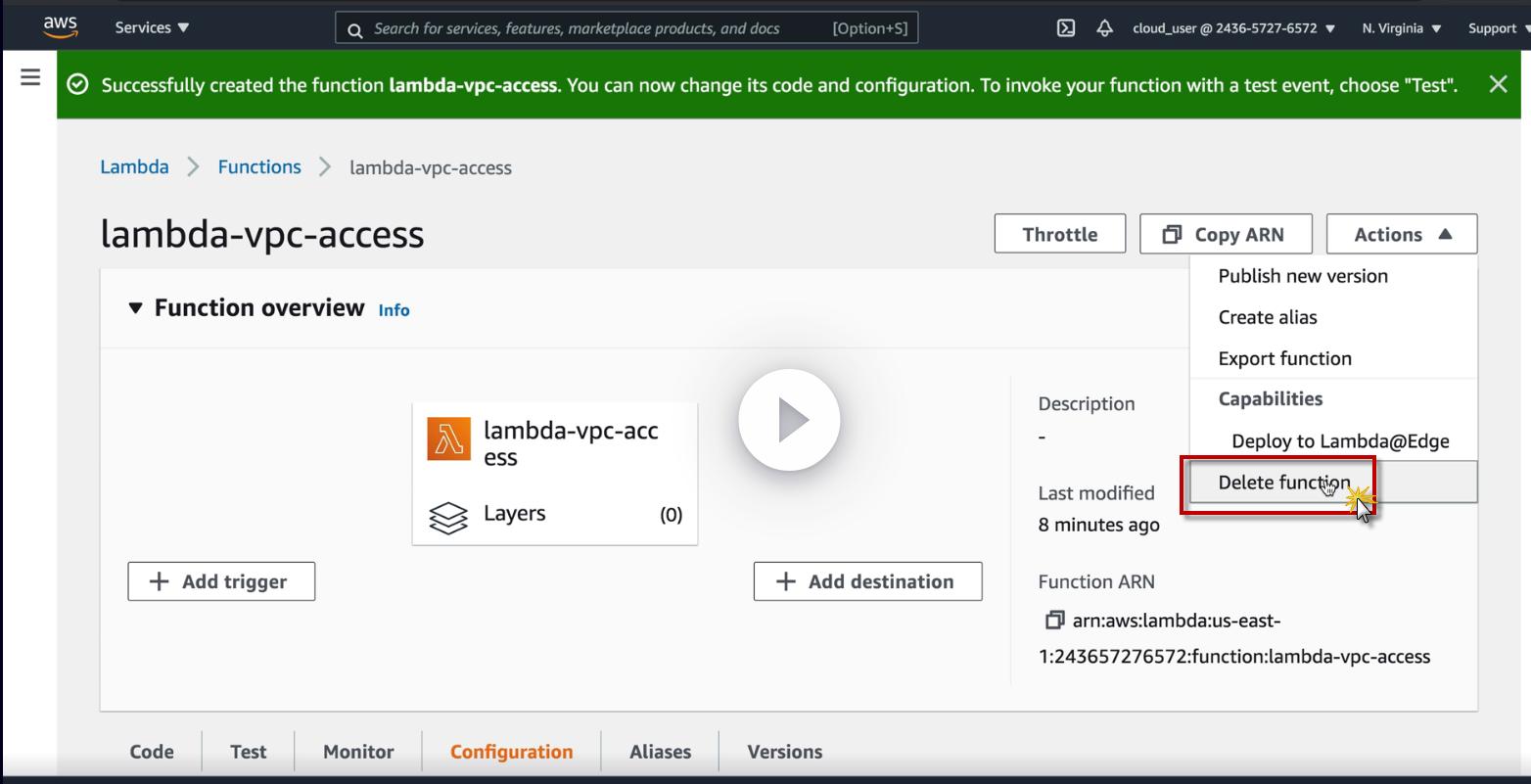This screenshot has height=784, width=1531.
Task: Click the AWS logo icon
Action: (60, 27)
